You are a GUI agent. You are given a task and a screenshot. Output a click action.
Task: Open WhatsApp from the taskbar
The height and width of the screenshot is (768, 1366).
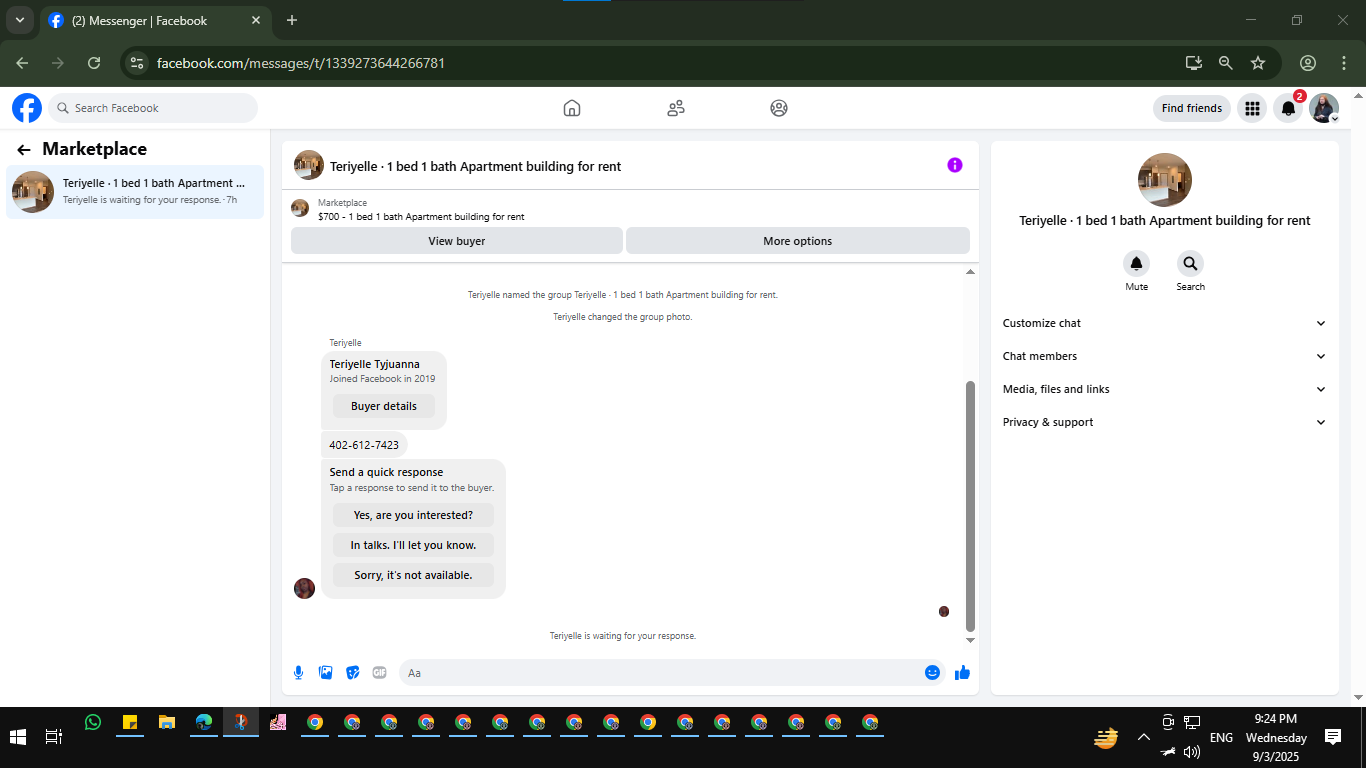(93, 722)
